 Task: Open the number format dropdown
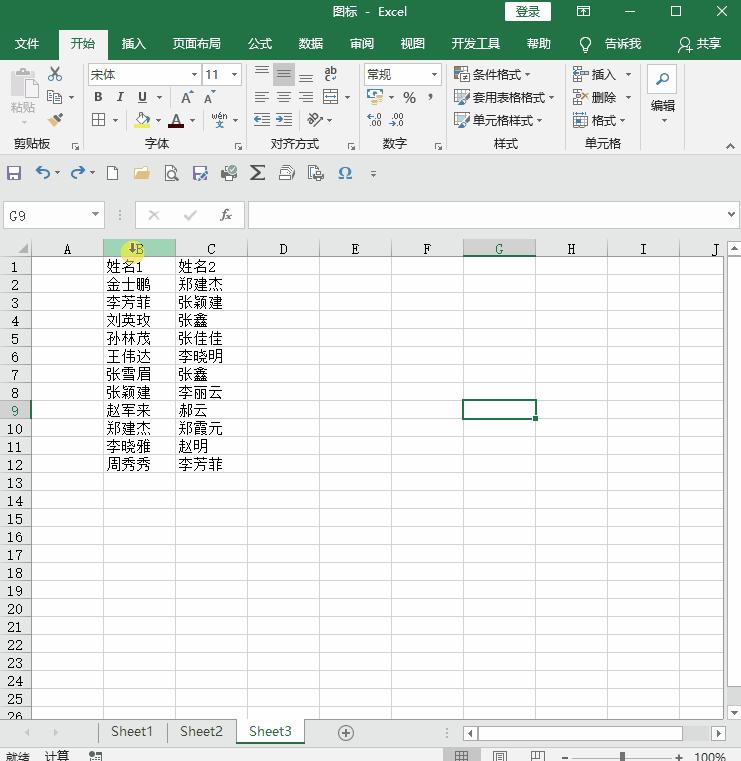click(434, 74)
